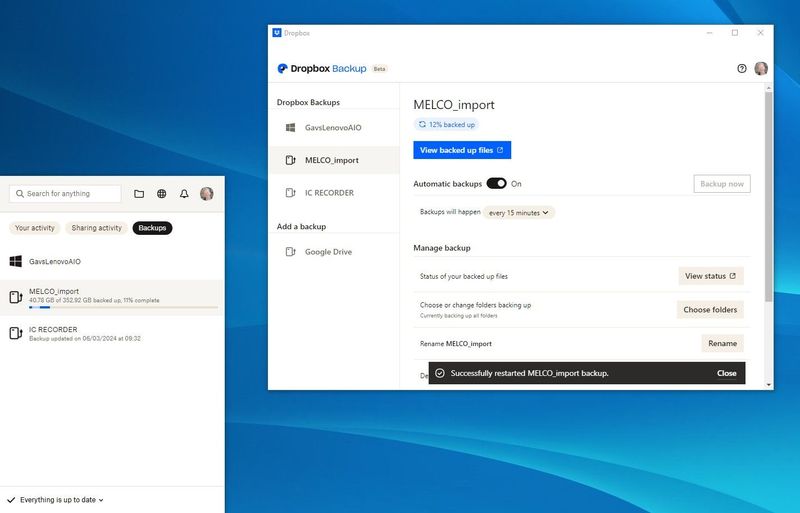Click in Search for anything field
The image size is (800, 513).
click(65, 193)
